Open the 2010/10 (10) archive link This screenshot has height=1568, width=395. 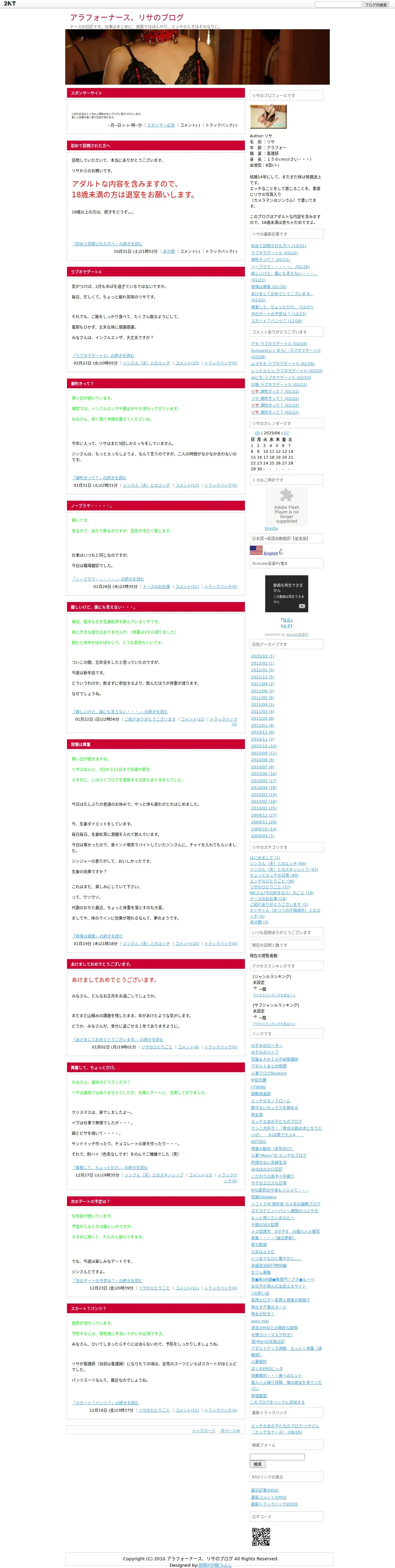(x=264, y=746)
